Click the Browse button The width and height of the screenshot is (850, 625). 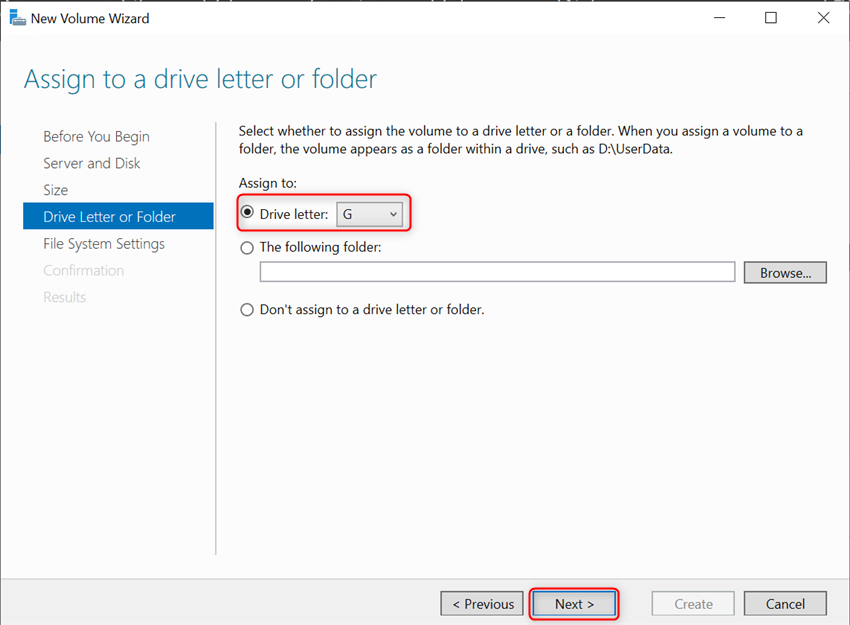click(x=784, y=272)
